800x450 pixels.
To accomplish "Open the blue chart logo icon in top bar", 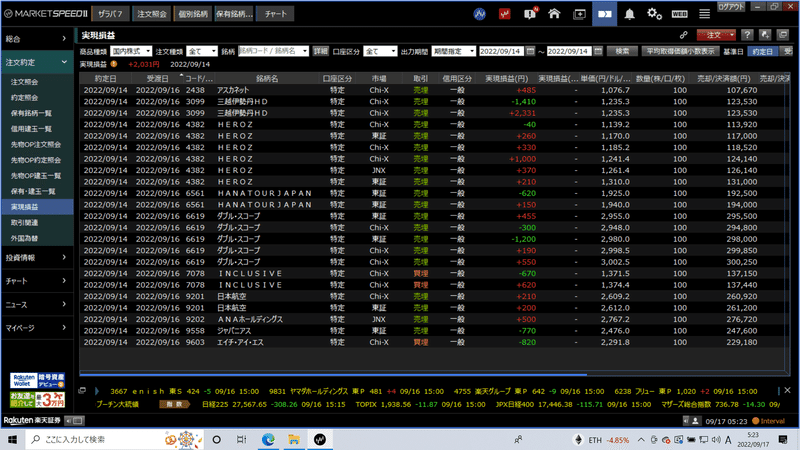I will pyautogui.click(x=479, y=14).
